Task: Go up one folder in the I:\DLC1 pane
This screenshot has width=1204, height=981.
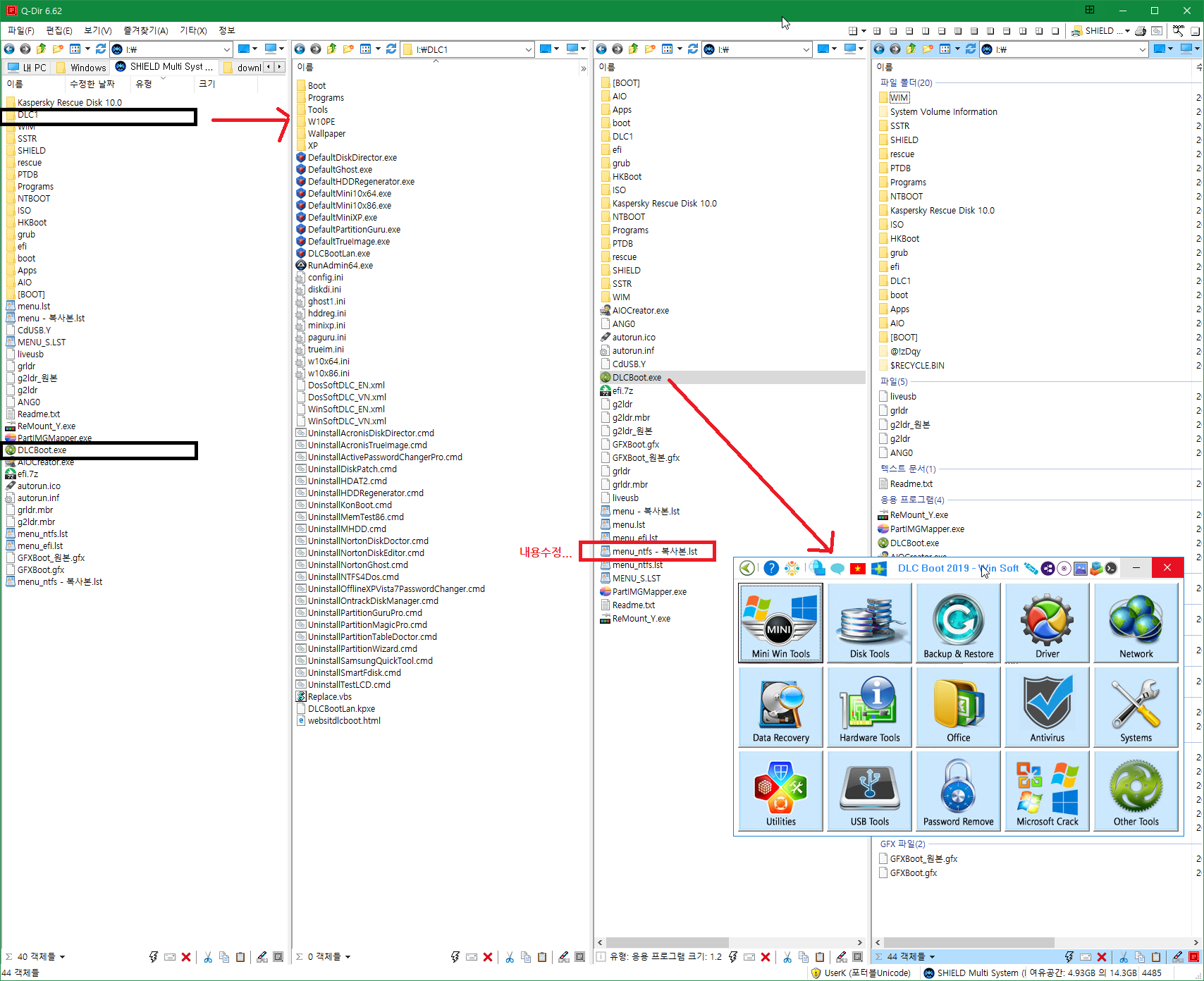Action: pyautogui.click(x=331, y=49)
